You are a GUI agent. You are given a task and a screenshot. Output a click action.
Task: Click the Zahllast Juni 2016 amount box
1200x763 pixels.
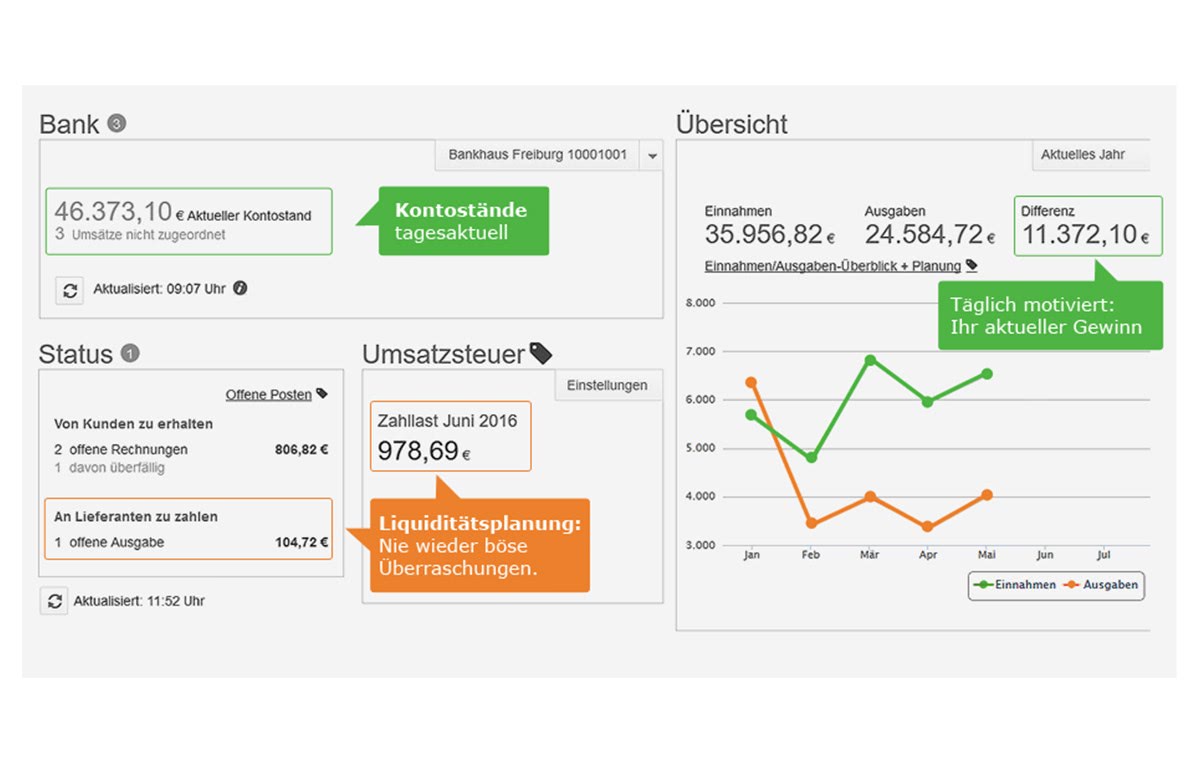pos(450,436)
